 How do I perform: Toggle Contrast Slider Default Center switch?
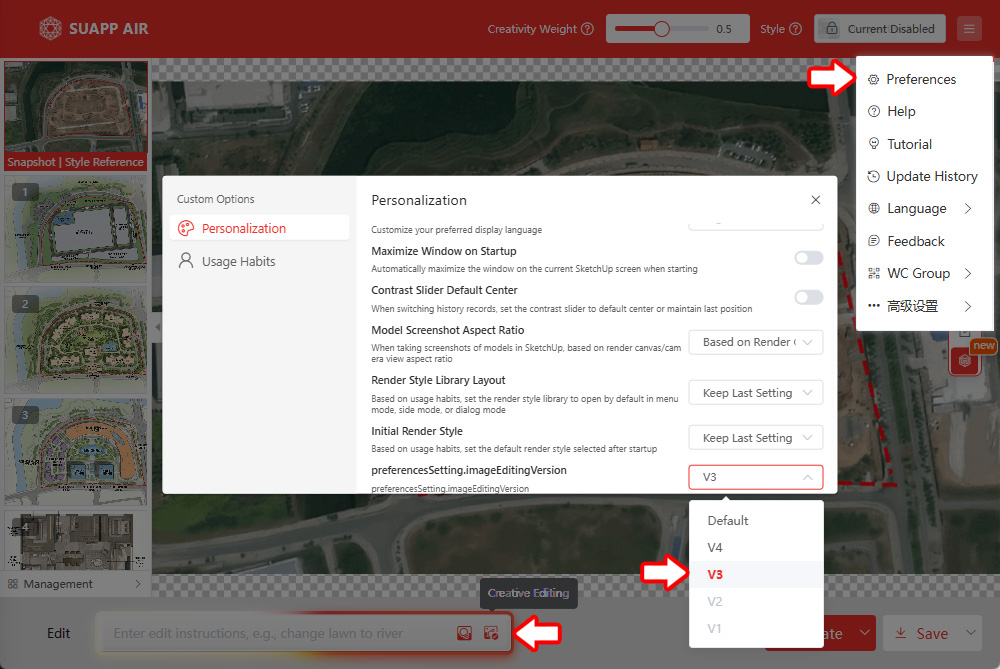[808, 297]
